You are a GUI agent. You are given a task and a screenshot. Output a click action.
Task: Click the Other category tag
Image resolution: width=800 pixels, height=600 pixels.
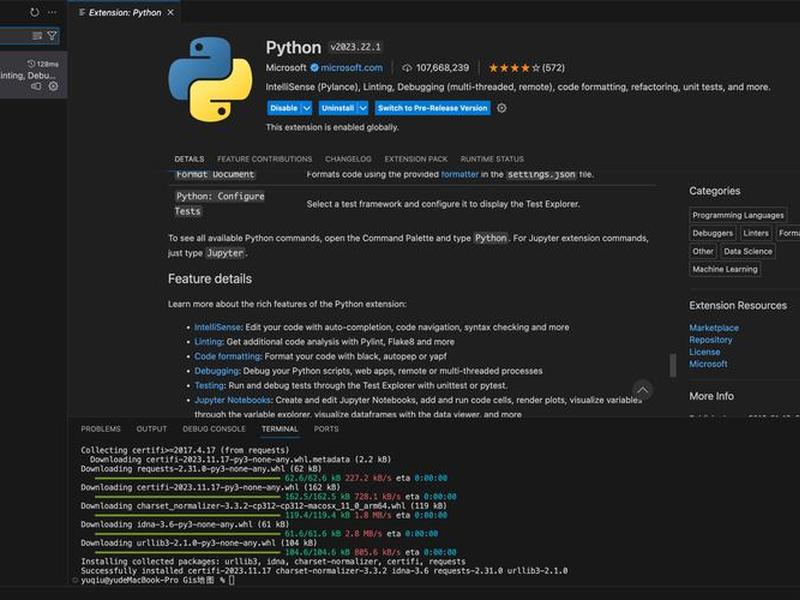[703, 252]
